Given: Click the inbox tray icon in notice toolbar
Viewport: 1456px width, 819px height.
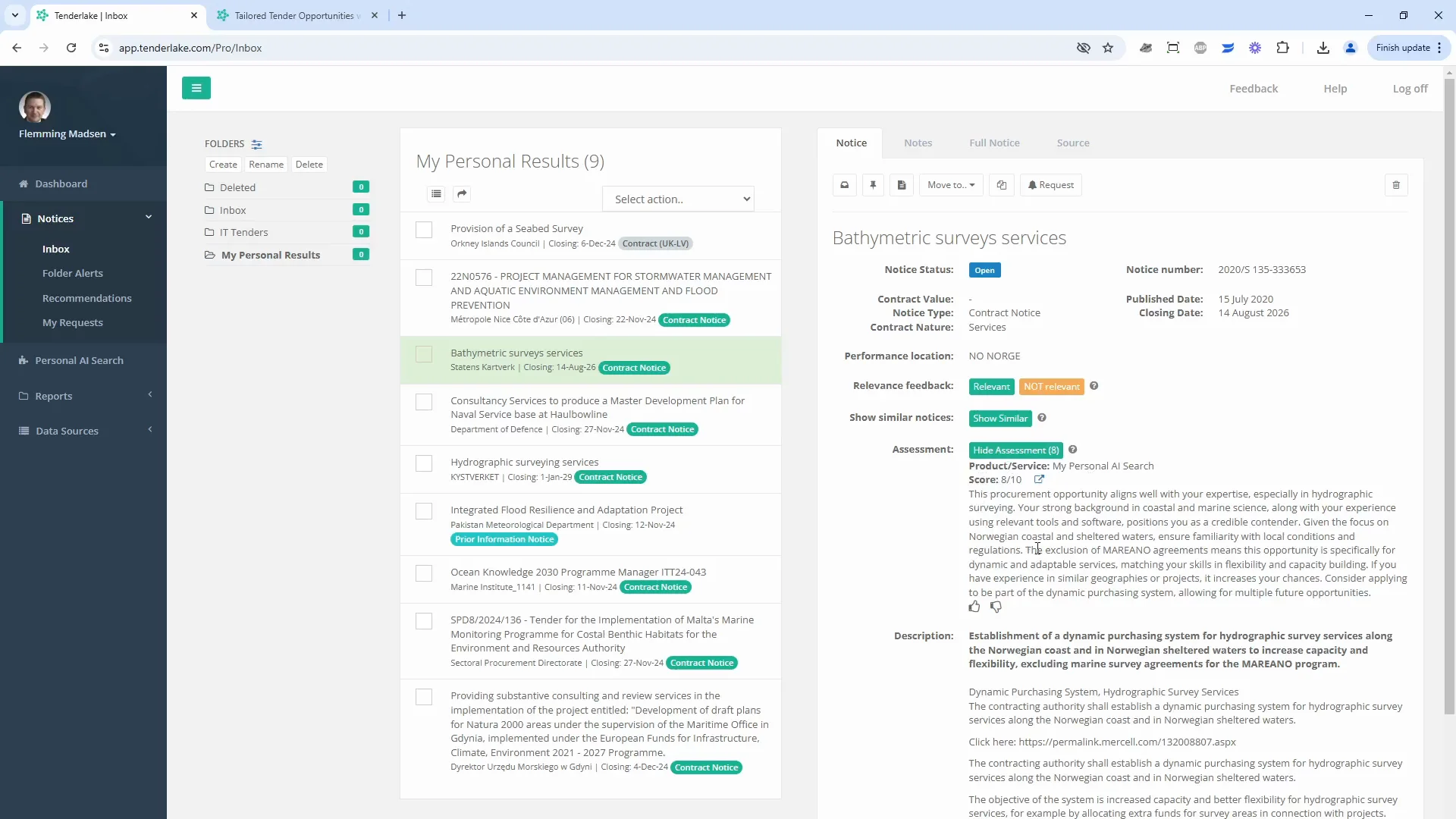Looking at the screenshot, I should tap(844, 185).
